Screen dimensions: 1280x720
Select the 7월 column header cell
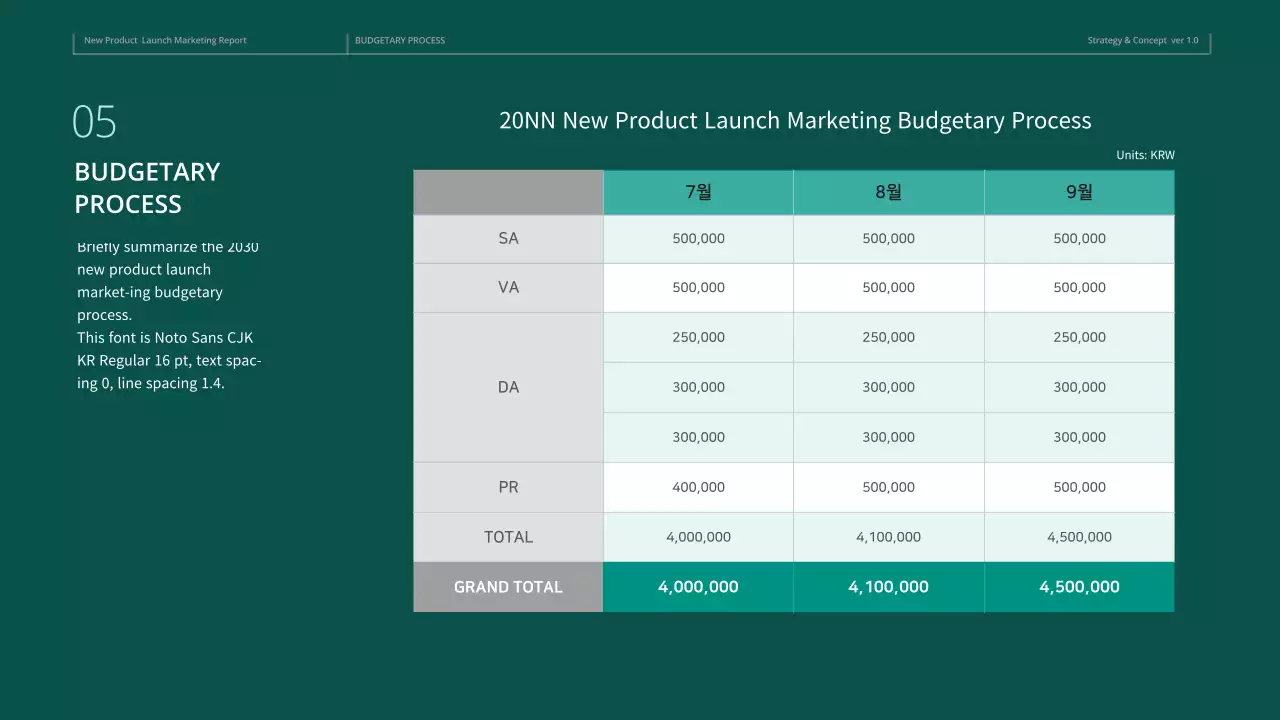pyautogui.click(x=697, y=191)
